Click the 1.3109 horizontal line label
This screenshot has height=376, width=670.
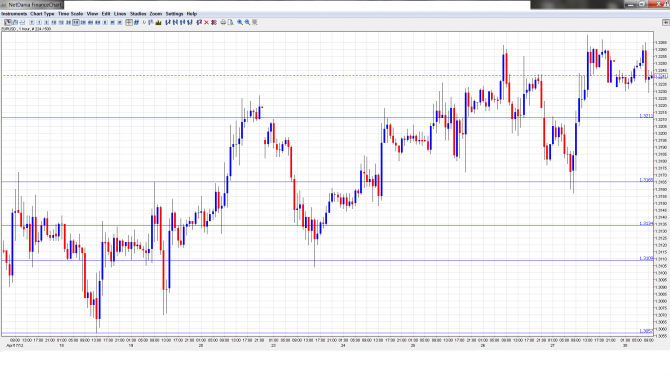tap(646, 258)
